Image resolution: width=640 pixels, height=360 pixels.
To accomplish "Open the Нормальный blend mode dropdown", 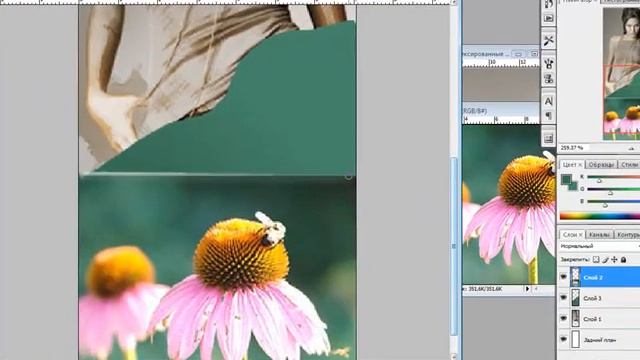I will click(600, 247).
